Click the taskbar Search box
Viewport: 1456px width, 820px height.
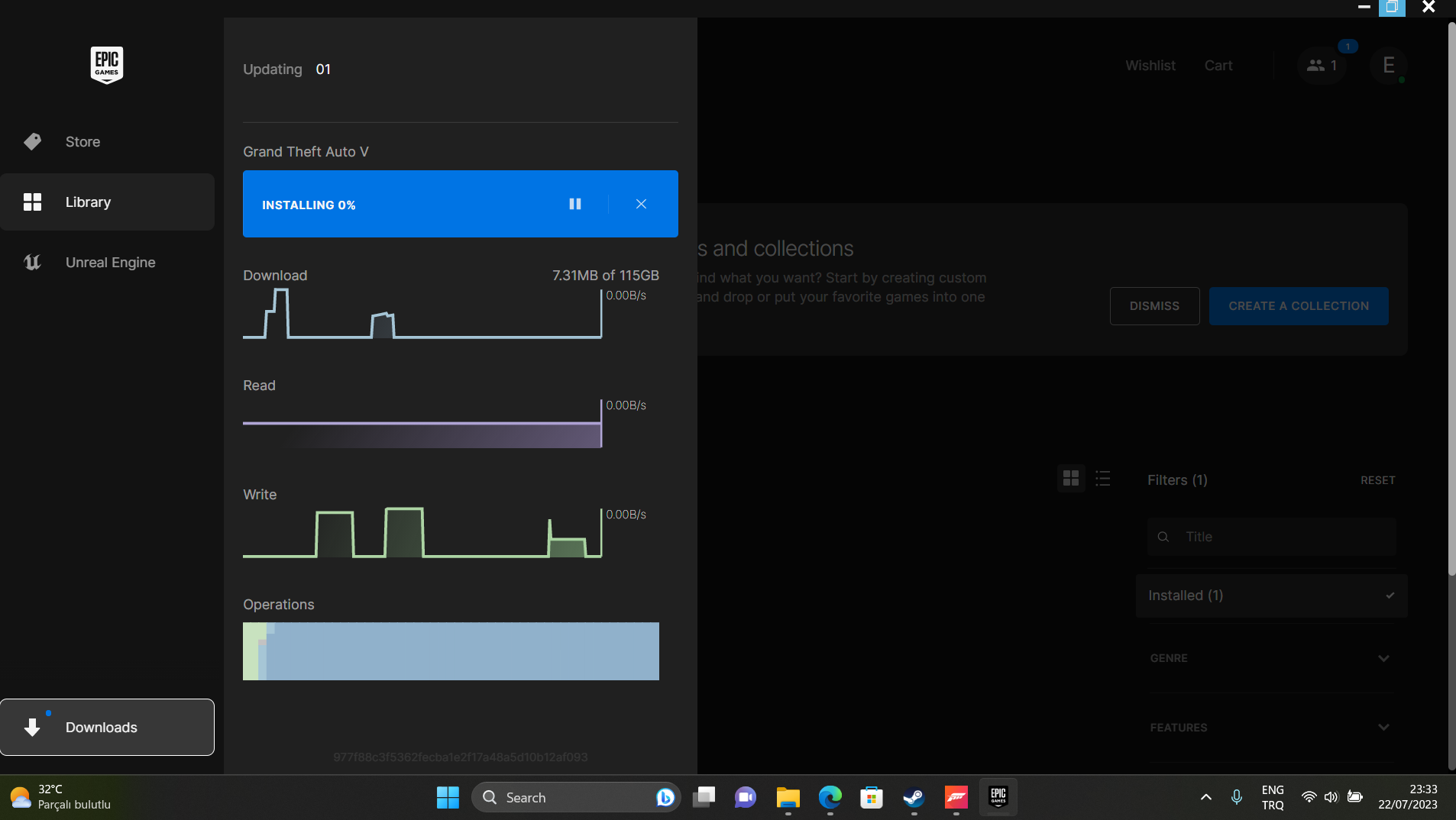coord(576,798)
